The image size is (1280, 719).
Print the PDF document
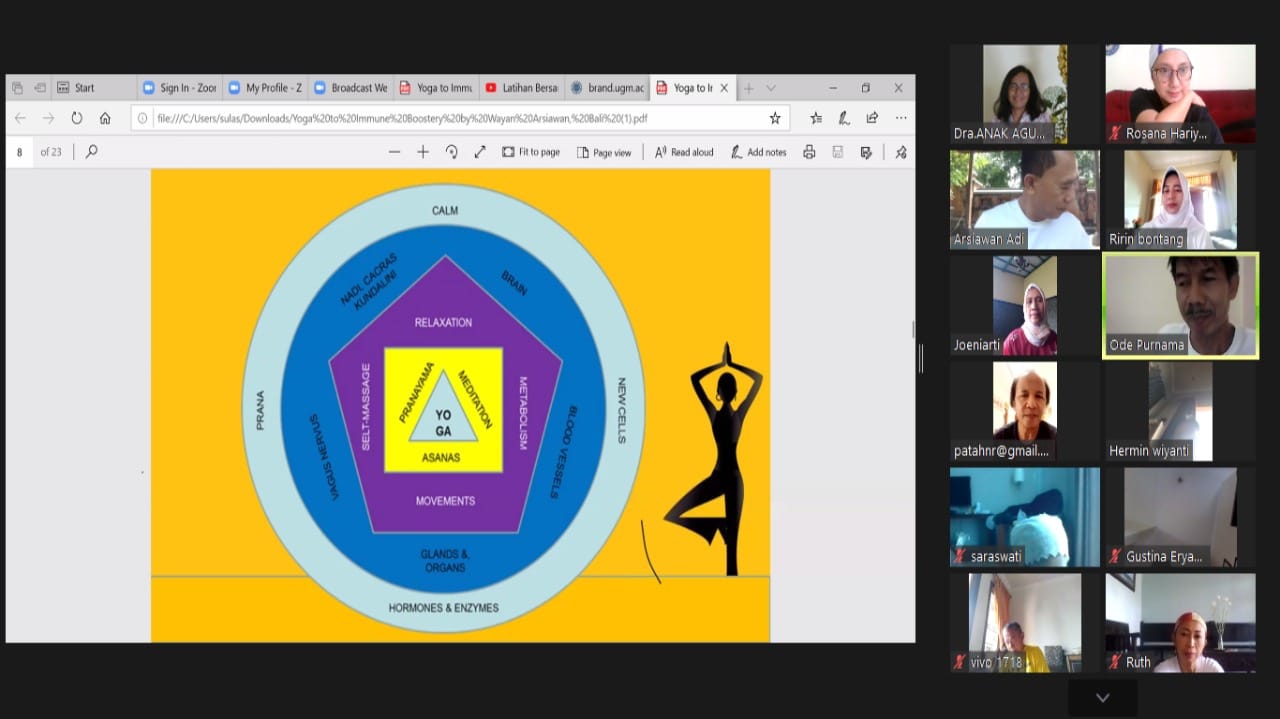click(809, 152)
